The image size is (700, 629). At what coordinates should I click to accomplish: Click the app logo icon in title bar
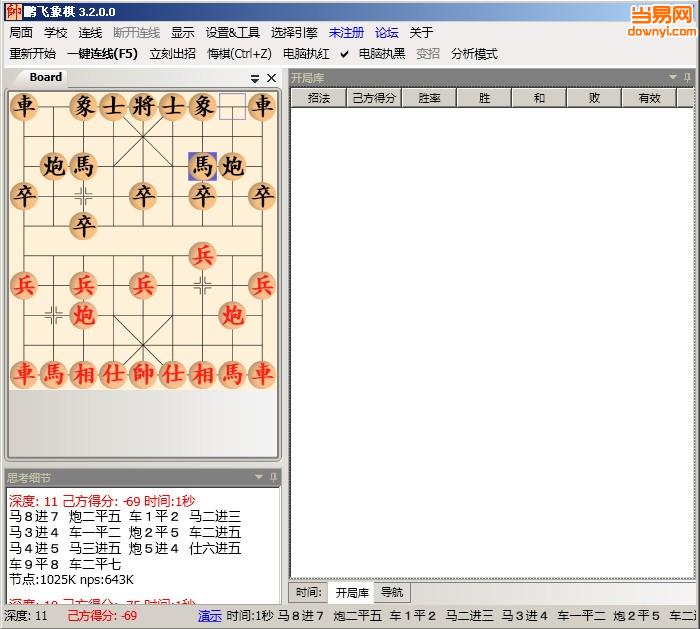(13, 11)
